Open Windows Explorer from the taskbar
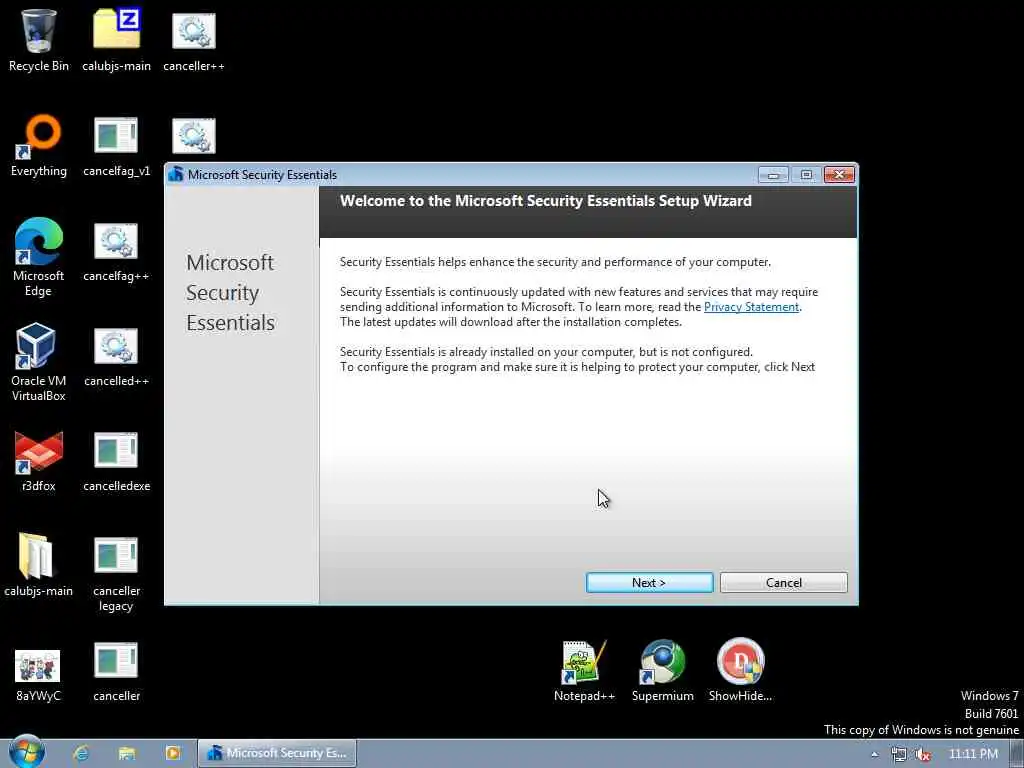This screenshot has width=1024, height=768. coord(127,754)
